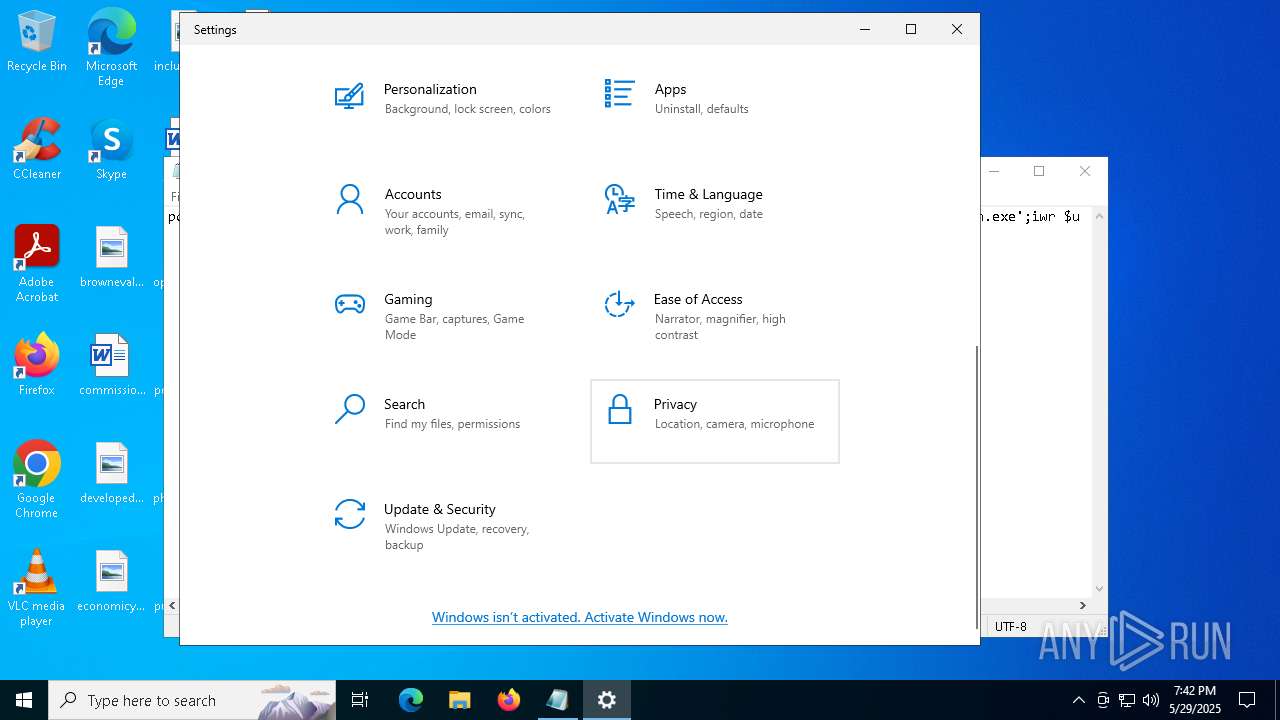Open Firefox from the taskbar
The height and width of the screenshot is (720, 1280).
tap(508, 700)
